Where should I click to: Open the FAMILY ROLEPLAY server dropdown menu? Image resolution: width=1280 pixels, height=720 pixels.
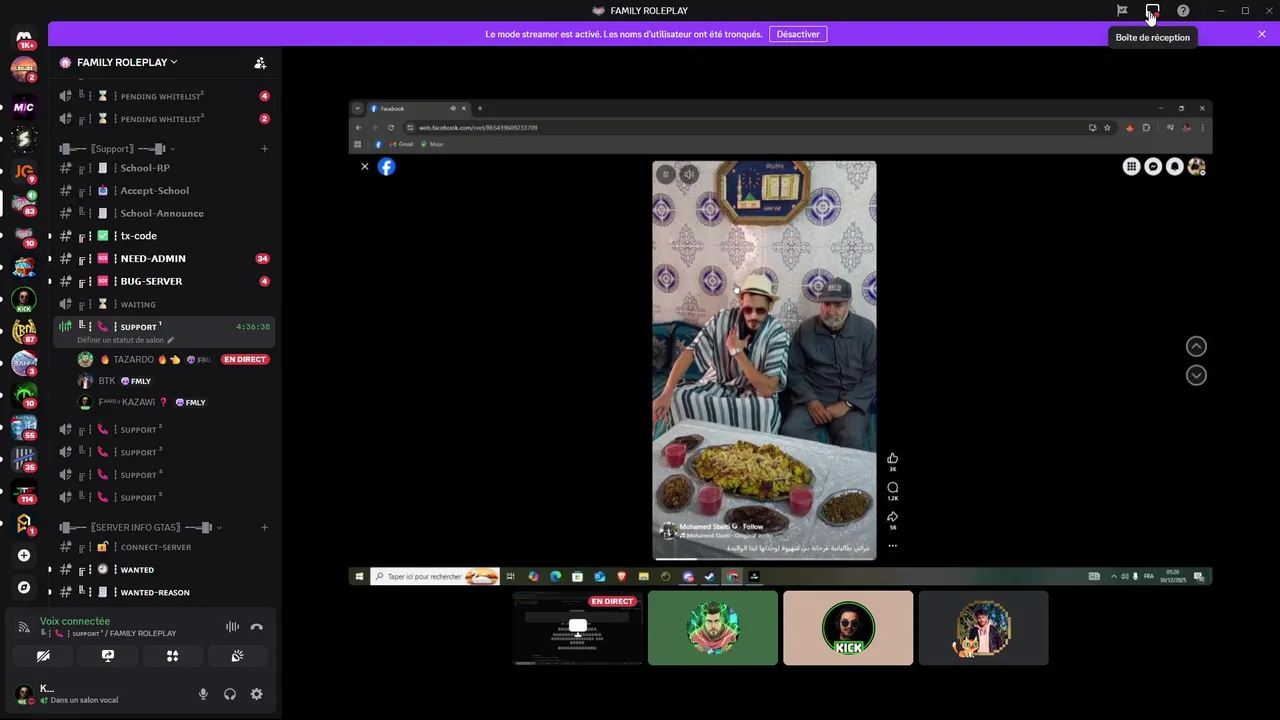tap(127, 62)
